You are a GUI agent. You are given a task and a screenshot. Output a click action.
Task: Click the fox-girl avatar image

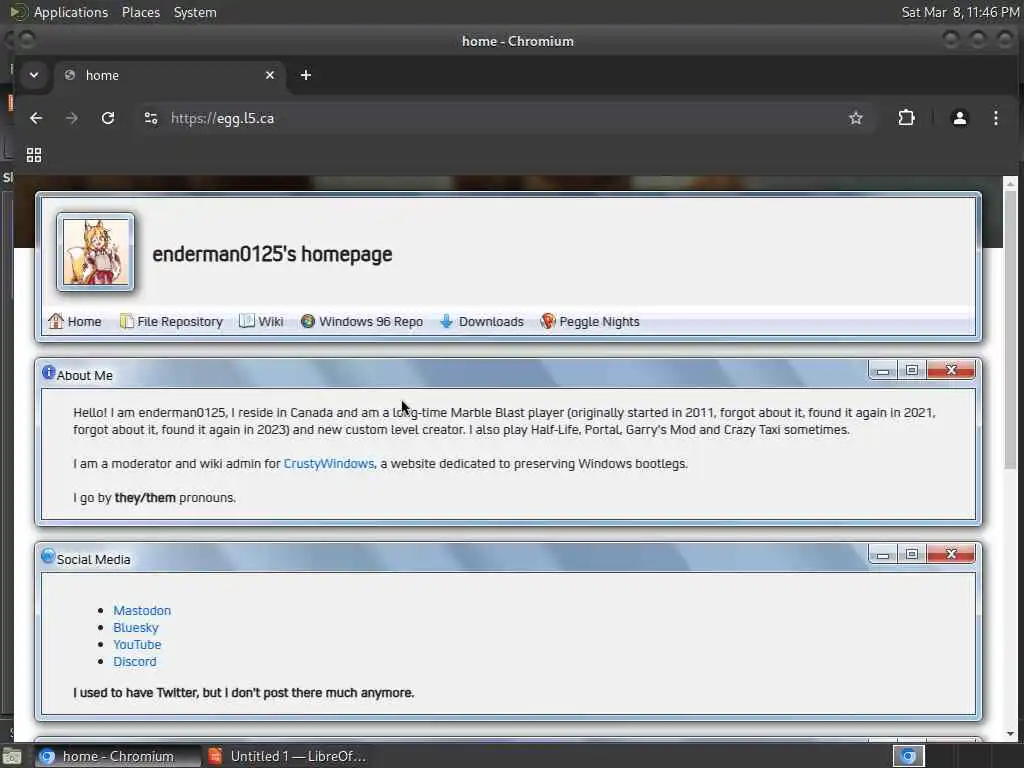pyautogui.click(x=95, y=251)
